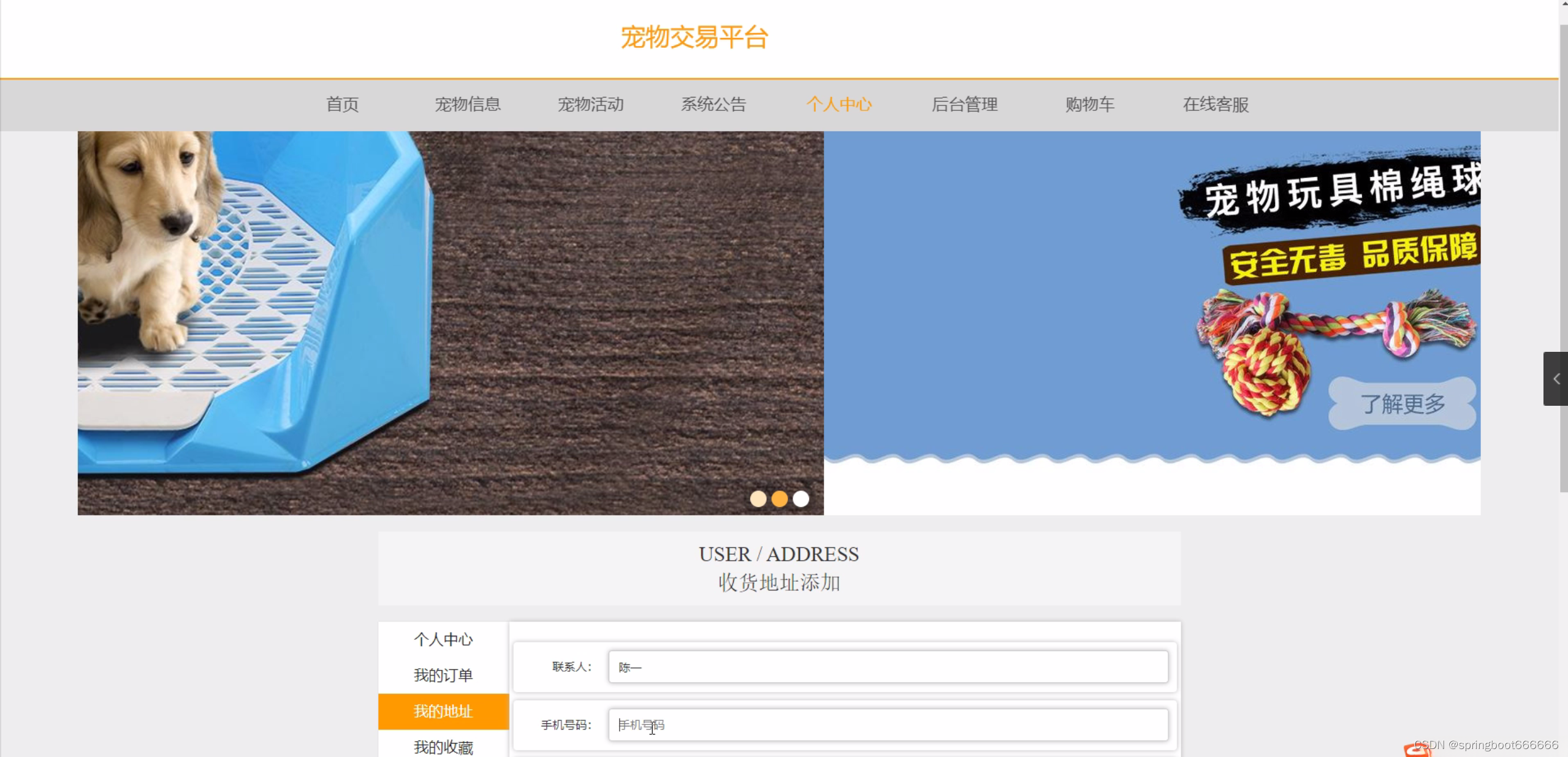This screenshot has height=757, width=1568.
Task: Open 系统公告 from the navigation bar
Action: (714, 104)
